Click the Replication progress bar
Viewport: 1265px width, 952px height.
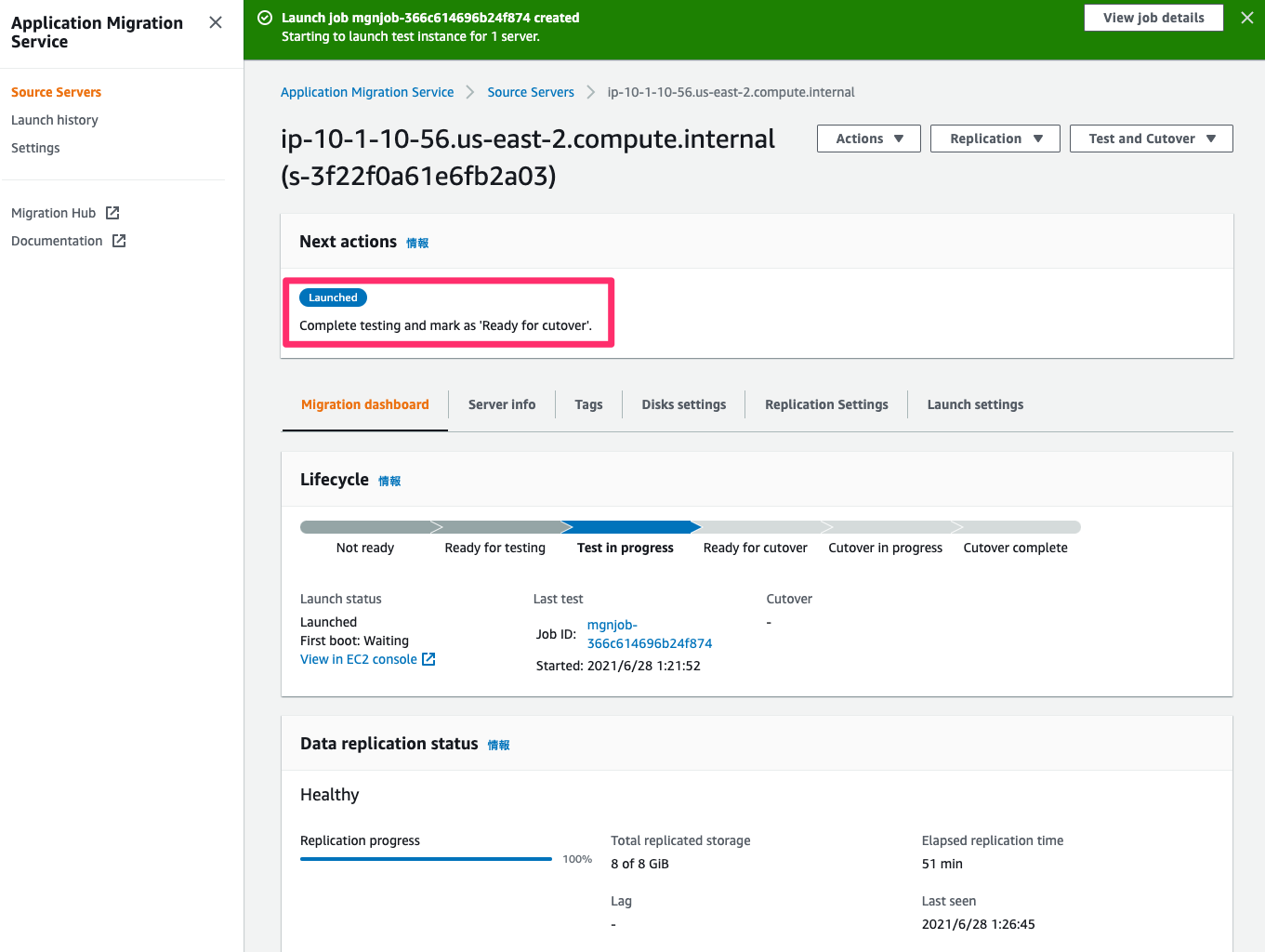(x=426, y=859)
